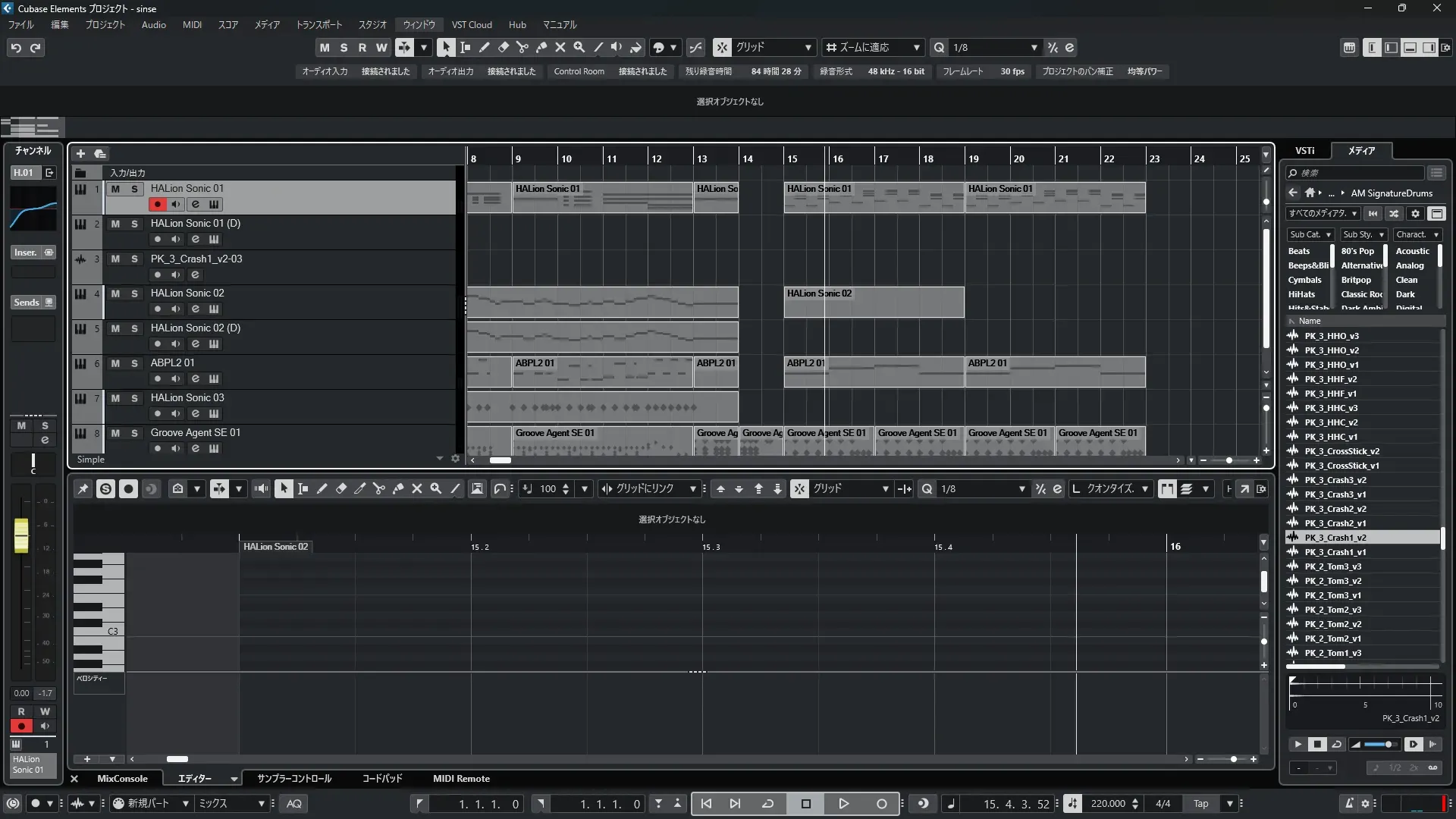Select the Eraser tool in main toolbar

[503, 47]
